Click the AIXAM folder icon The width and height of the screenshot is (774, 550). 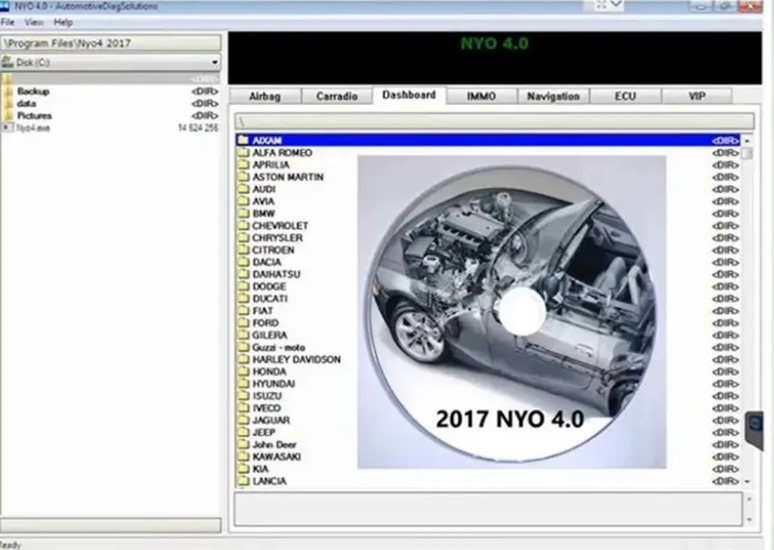243,140
